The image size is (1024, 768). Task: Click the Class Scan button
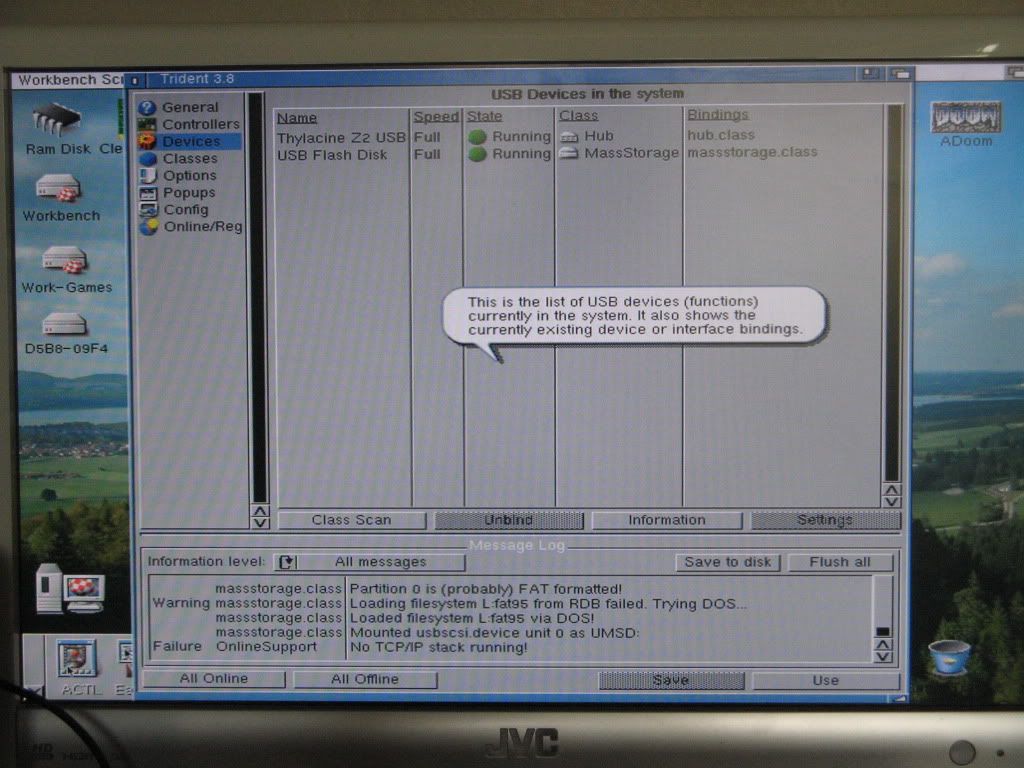[351, 520]
